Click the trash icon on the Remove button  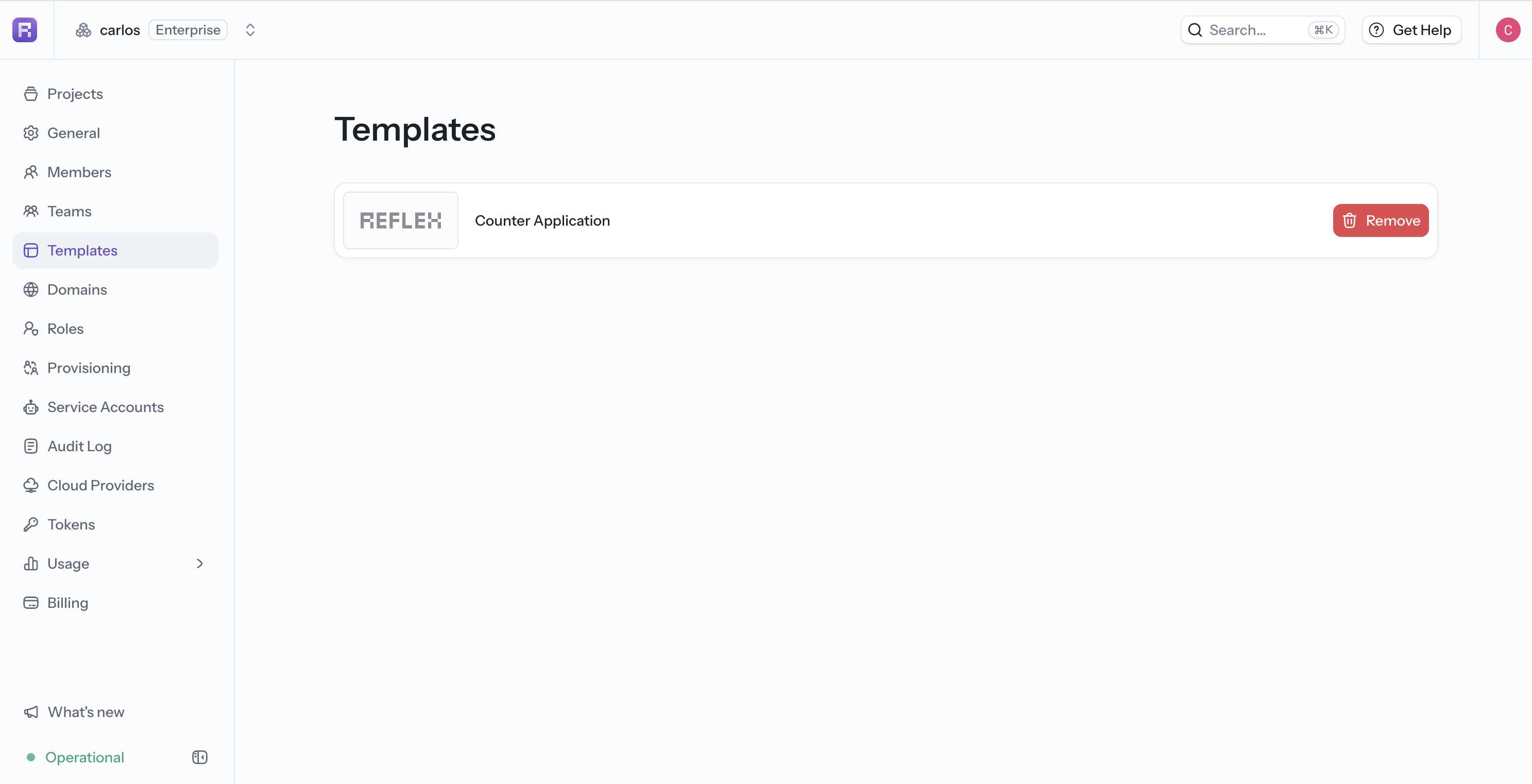point(1350,220)
